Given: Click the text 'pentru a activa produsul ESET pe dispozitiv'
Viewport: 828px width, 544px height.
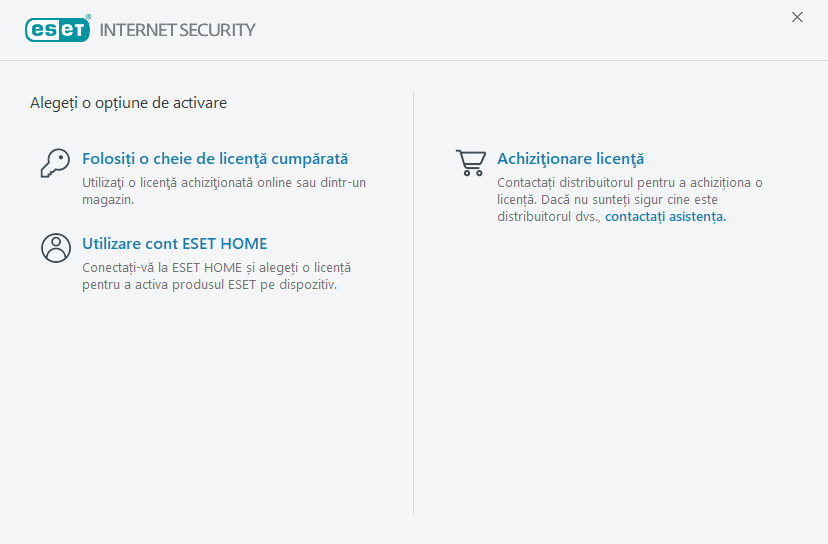Looking at the screenshot, I should (210, 285).
